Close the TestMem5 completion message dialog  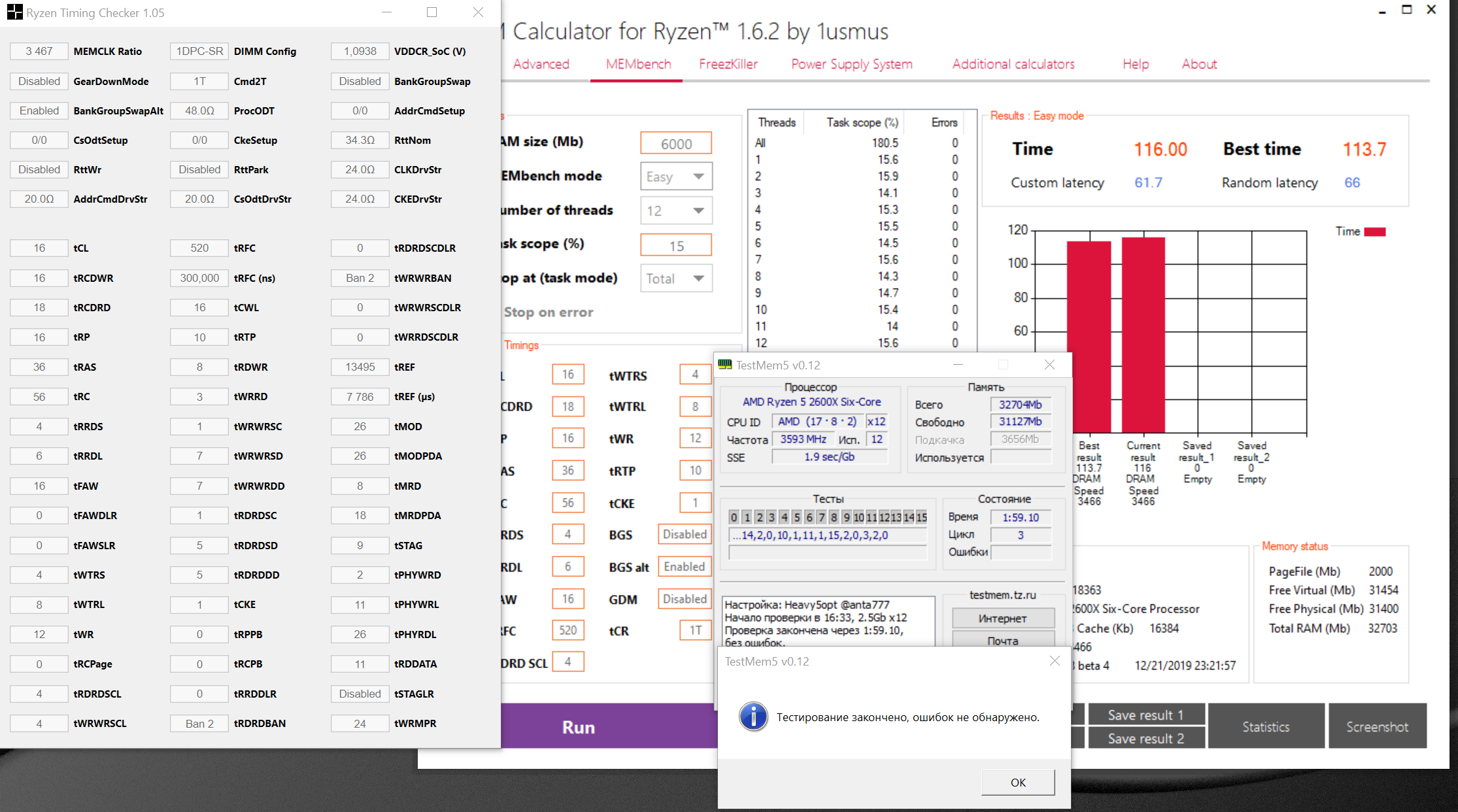coord(1054,661)
